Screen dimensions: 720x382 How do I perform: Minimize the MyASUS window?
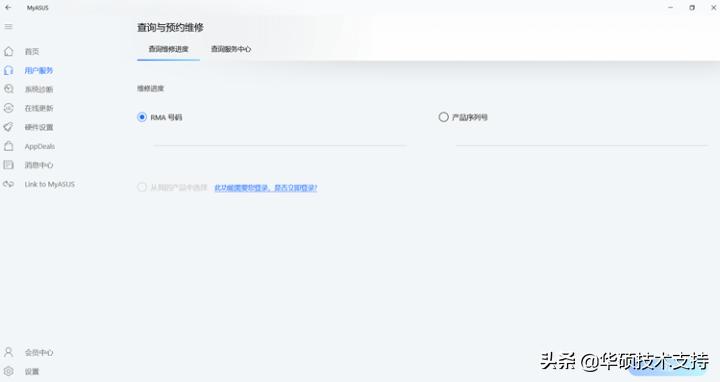[670, 8]
